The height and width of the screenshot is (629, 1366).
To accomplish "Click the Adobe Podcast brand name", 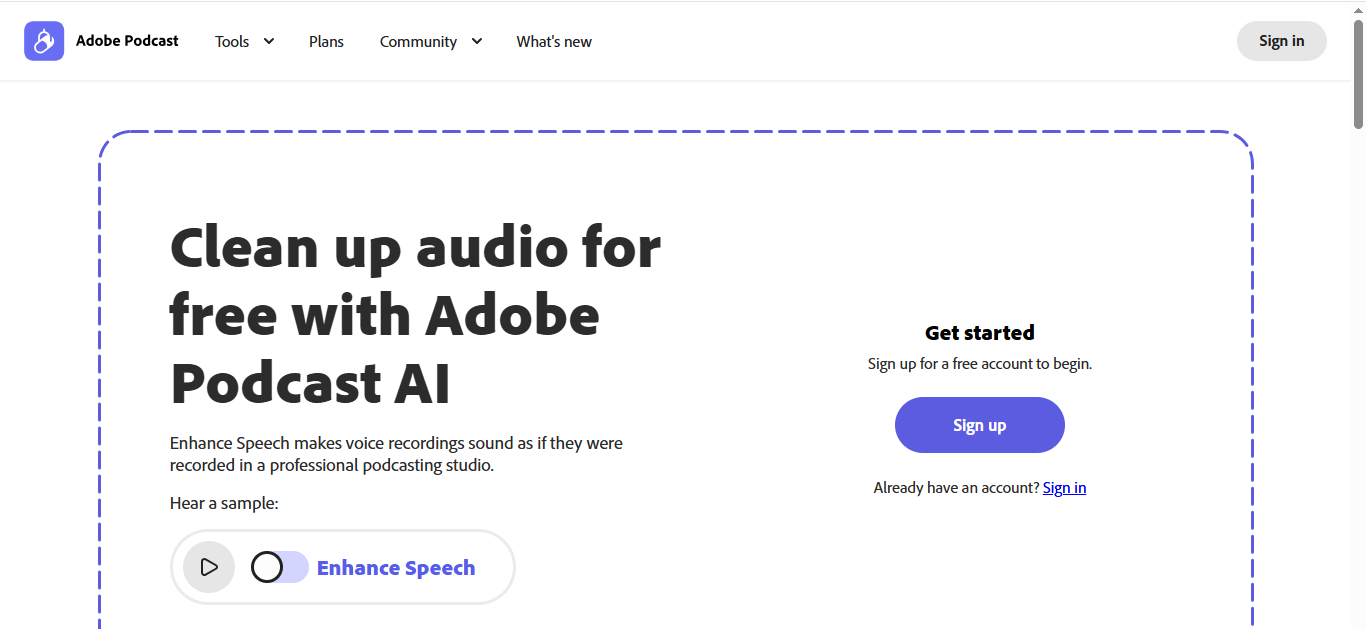I will (127, 41).
